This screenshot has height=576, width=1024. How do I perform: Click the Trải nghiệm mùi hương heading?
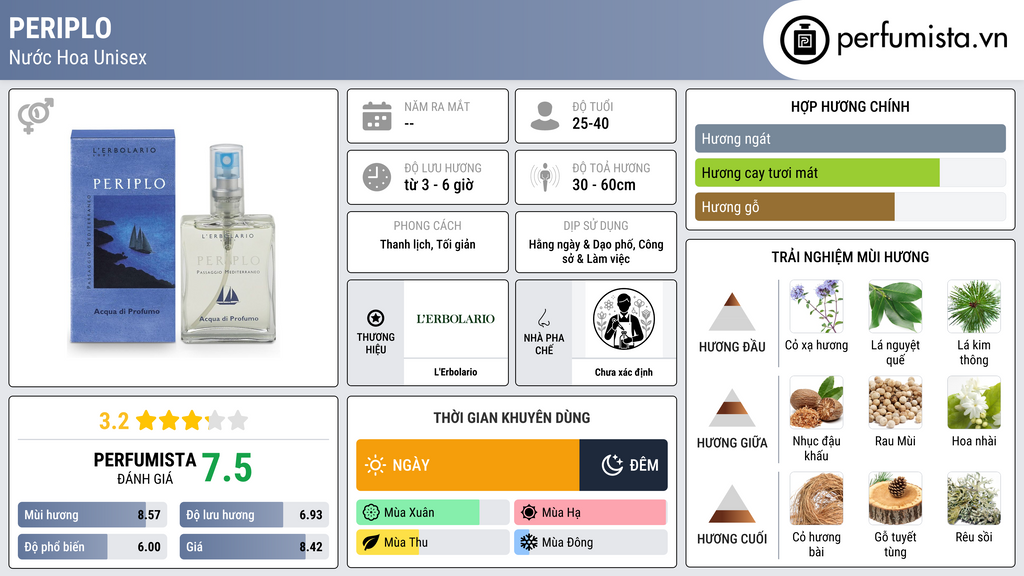point(850,257)
